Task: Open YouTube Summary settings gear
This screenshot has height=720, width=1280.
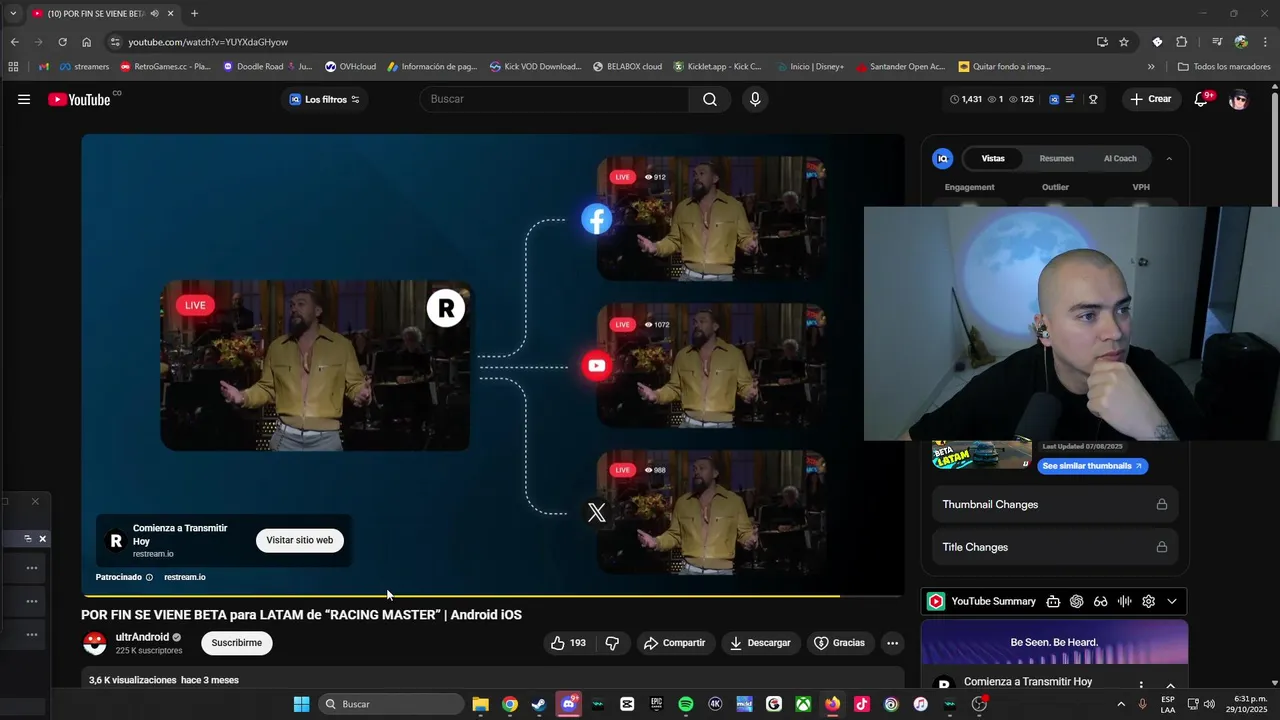Action: click(1148, 601)
